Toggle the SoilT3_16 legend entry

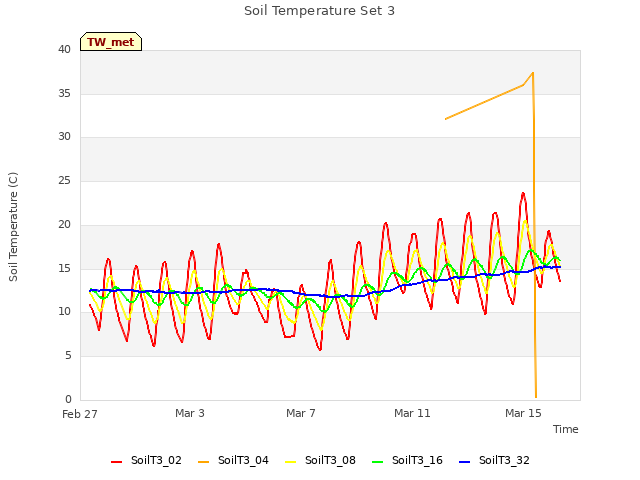coord(407,460)
